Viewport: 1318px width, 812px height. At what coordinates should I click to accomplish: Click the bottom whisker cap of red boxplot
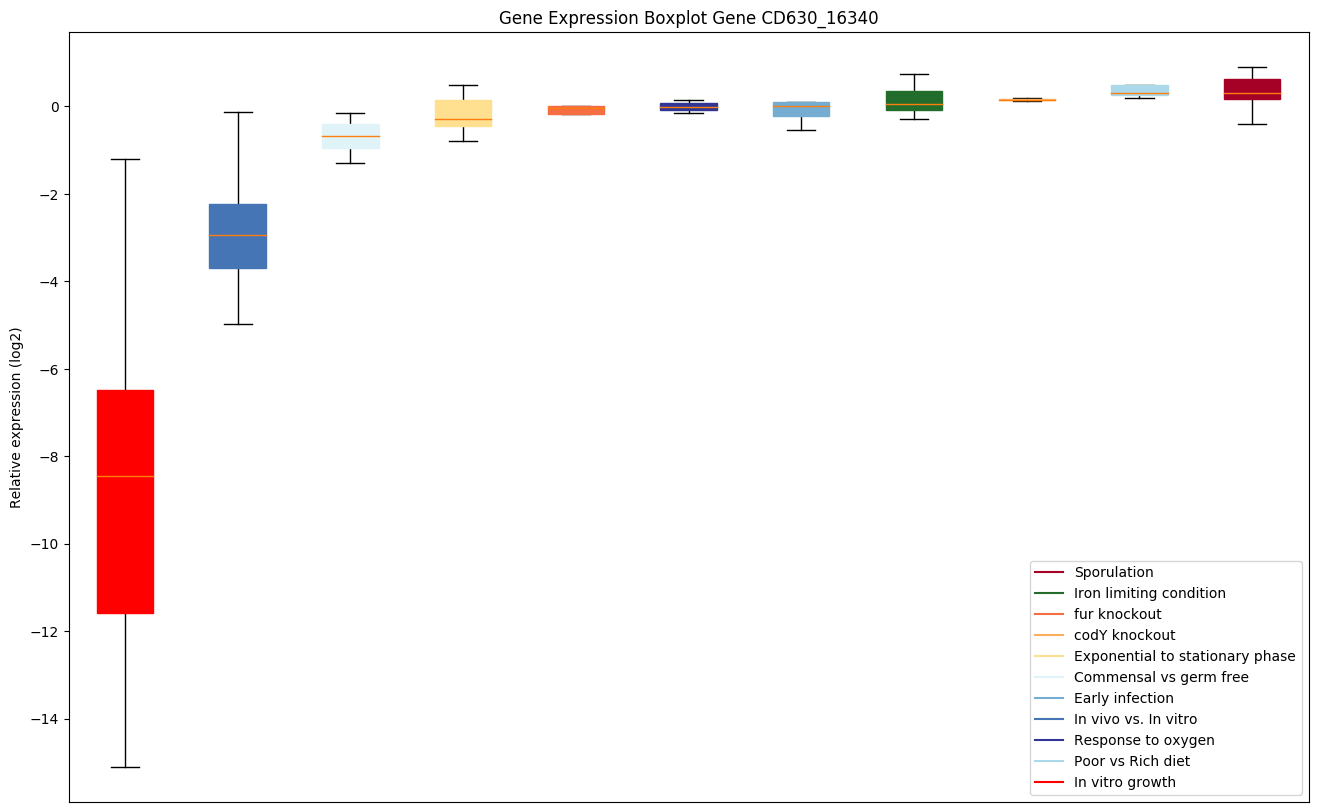pyautogui.click(x=125, y=767)
